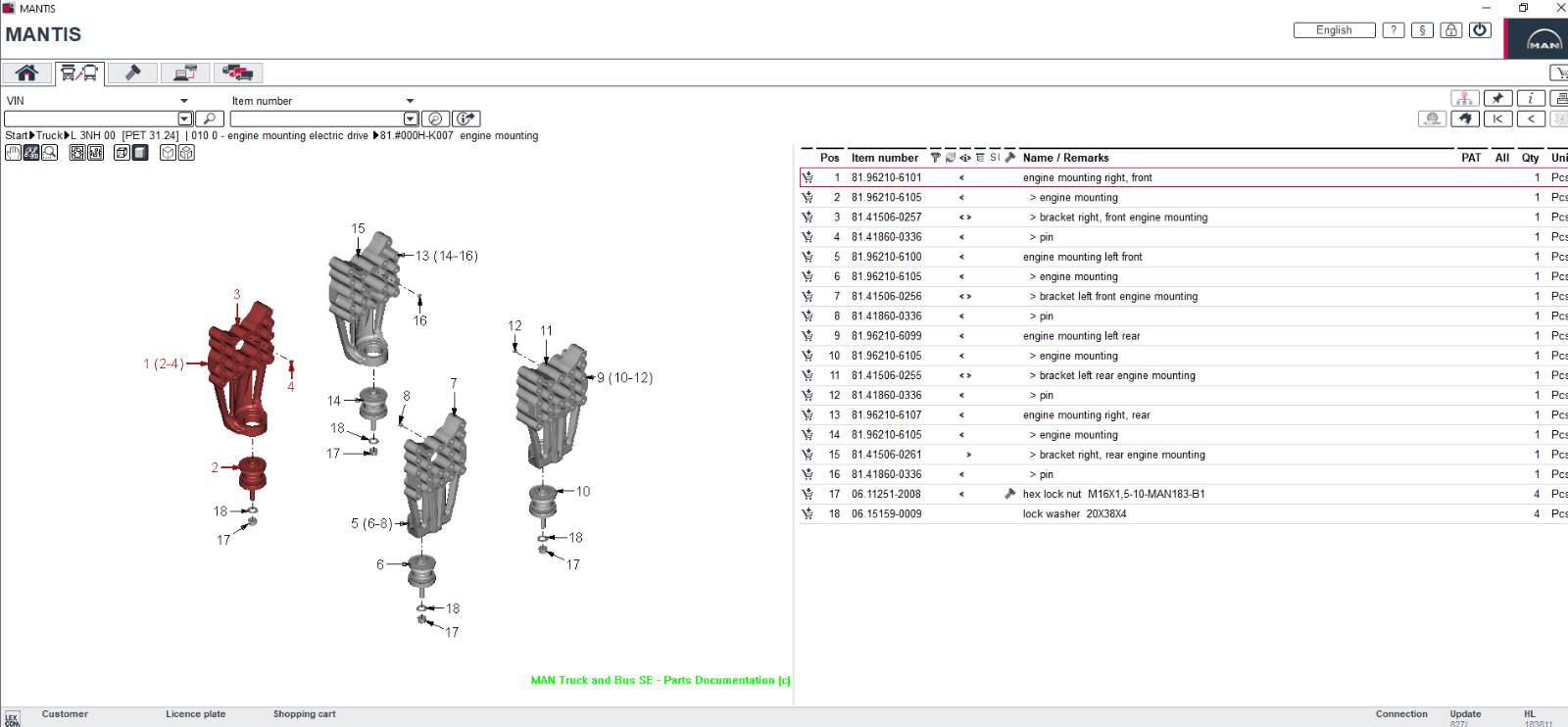The width and height of the screenshot is (1568, 727).
Task: Open help with the question mark button
Action: (x=1393, y=30)
